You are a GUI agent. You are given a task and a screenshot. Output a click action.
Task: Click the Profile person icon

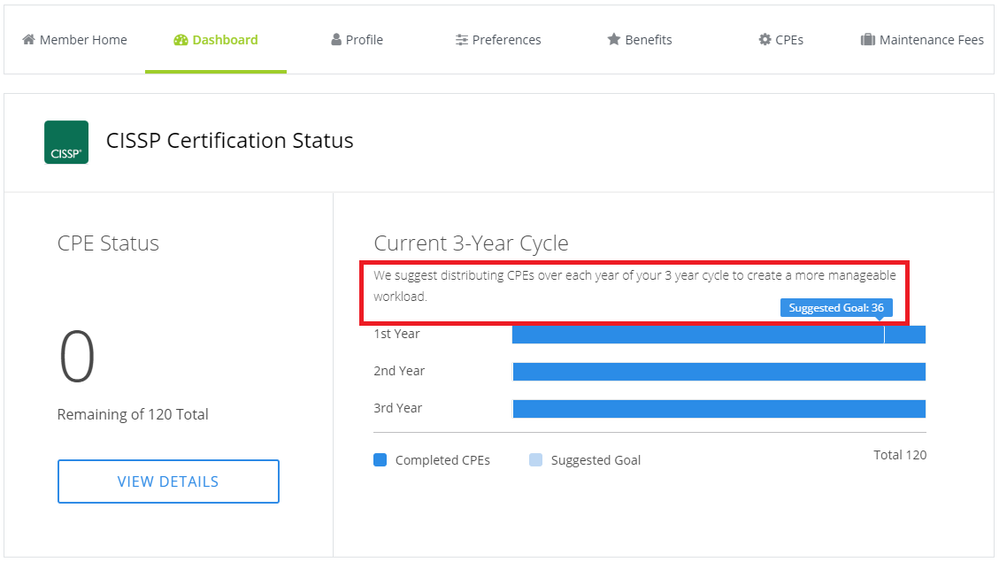336,40
